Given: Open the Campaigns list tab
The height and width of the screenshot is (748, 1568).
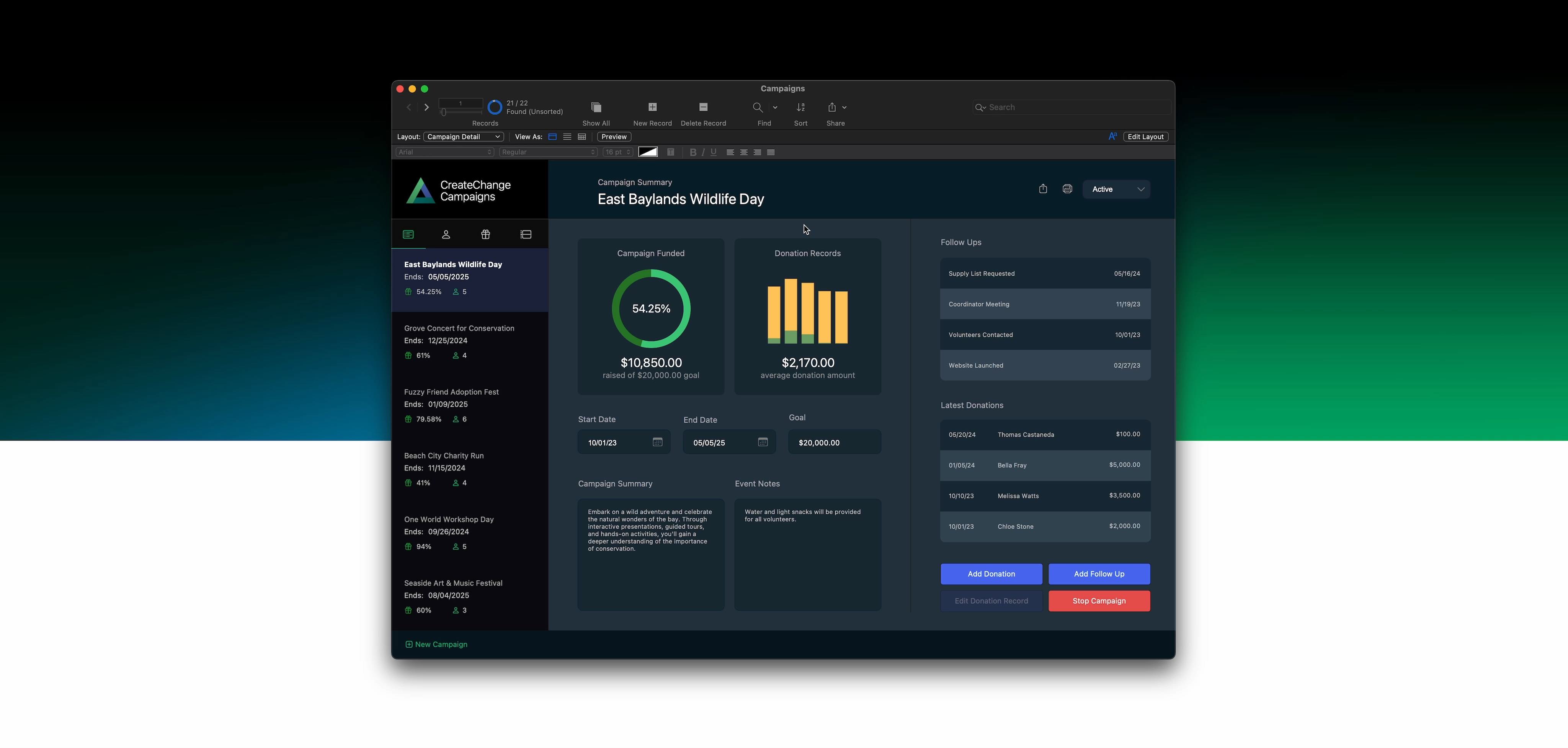Looking at the screenshot, I should (x=408, y=234).
